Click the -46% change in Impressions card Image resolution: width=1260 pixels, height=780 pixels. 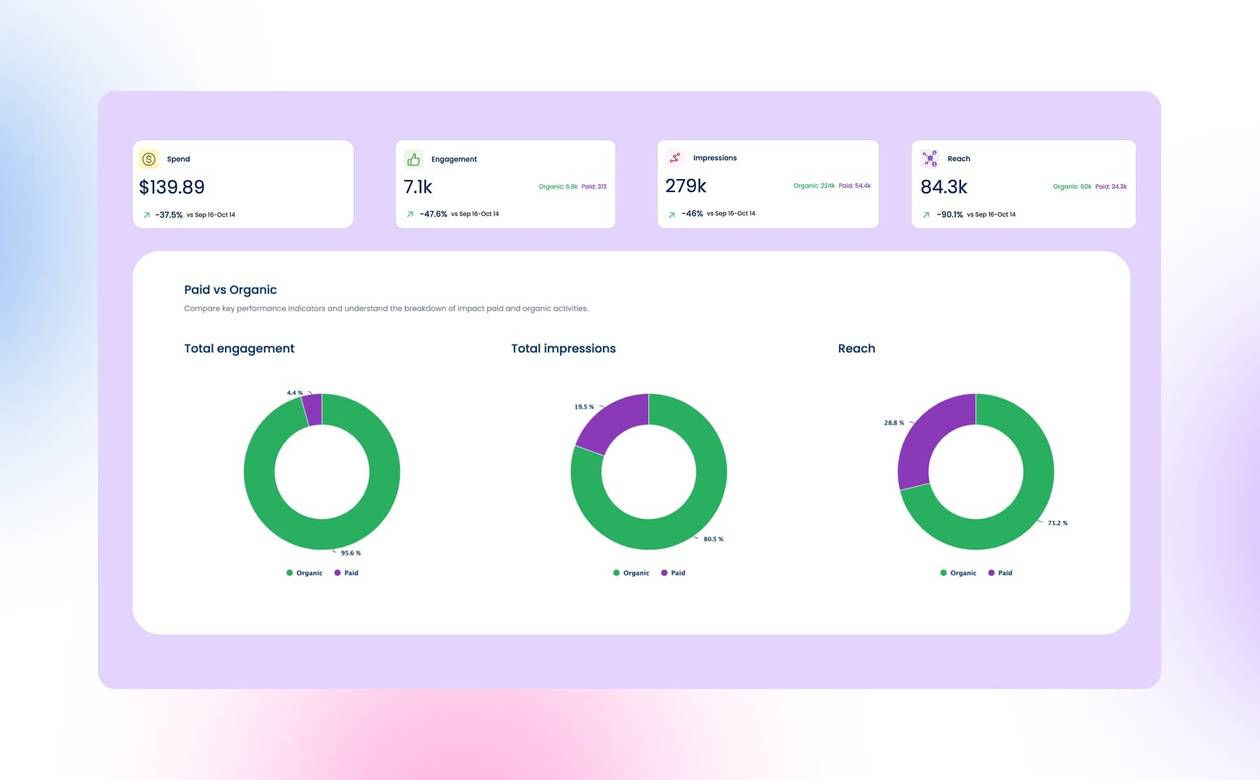692,214
